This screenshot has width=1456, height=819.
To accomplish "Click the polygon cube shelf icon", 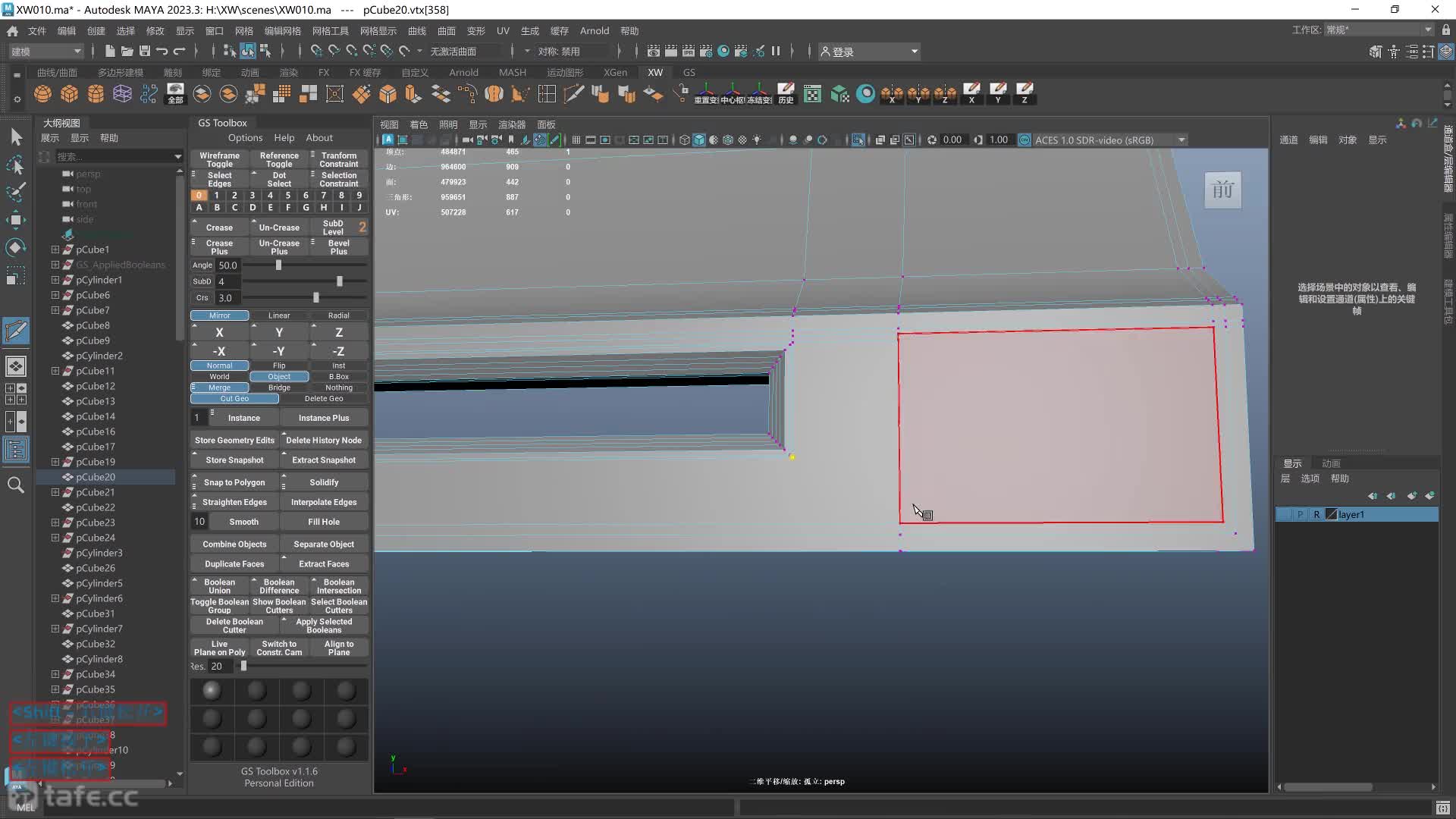I will 70,94.
